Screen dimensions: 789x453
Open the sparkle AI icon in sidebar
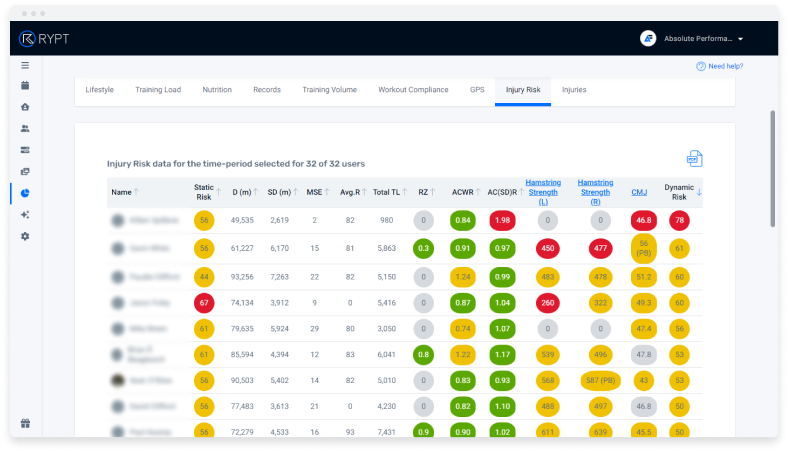tap(25, 215)
